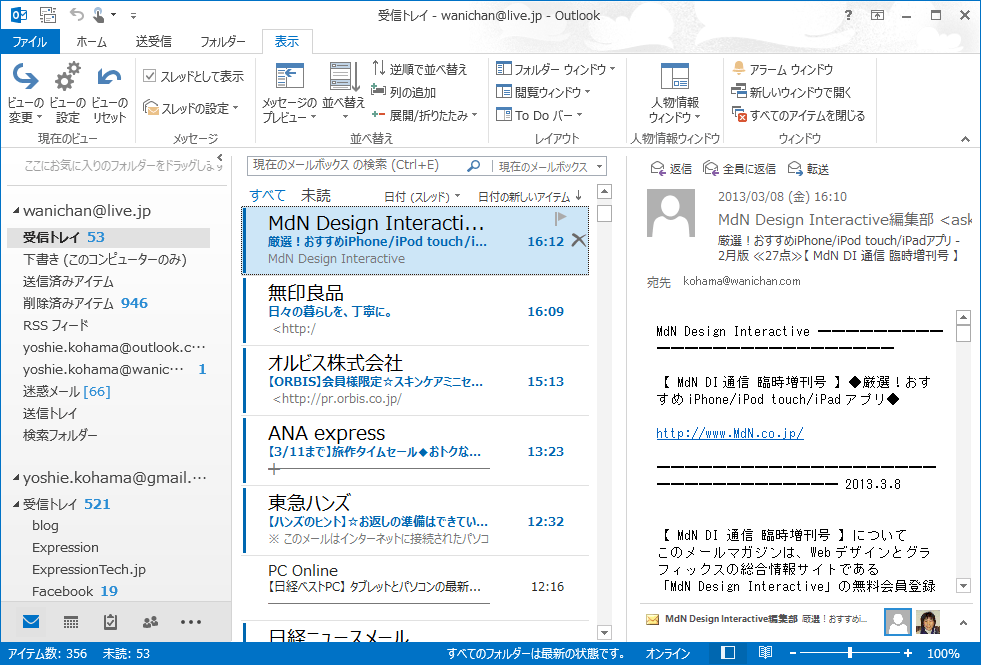The image size is (981, 665).
Task: Open 人物情報ウィンドウ (People Pane) button
Action: click(x=674, y=93)
